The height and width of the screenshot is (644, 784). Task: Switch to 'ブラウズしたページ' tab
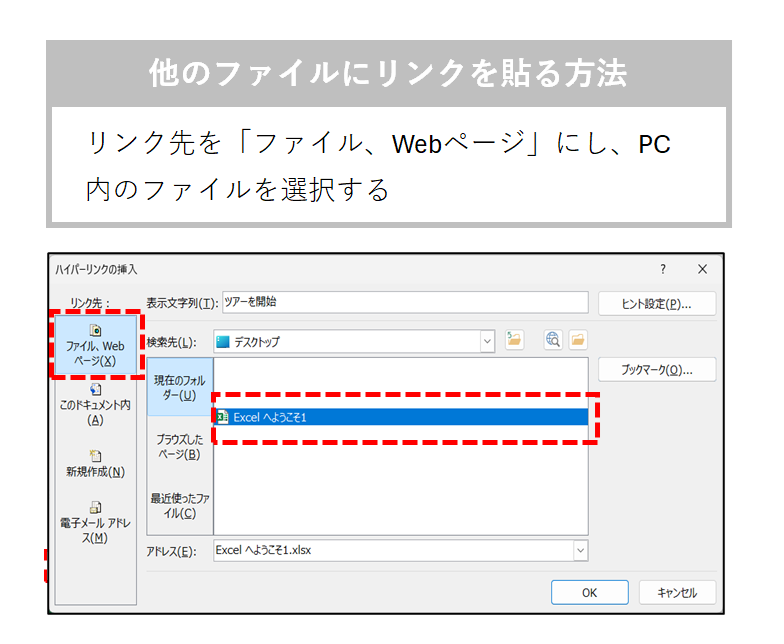click(x=180, y=446)
